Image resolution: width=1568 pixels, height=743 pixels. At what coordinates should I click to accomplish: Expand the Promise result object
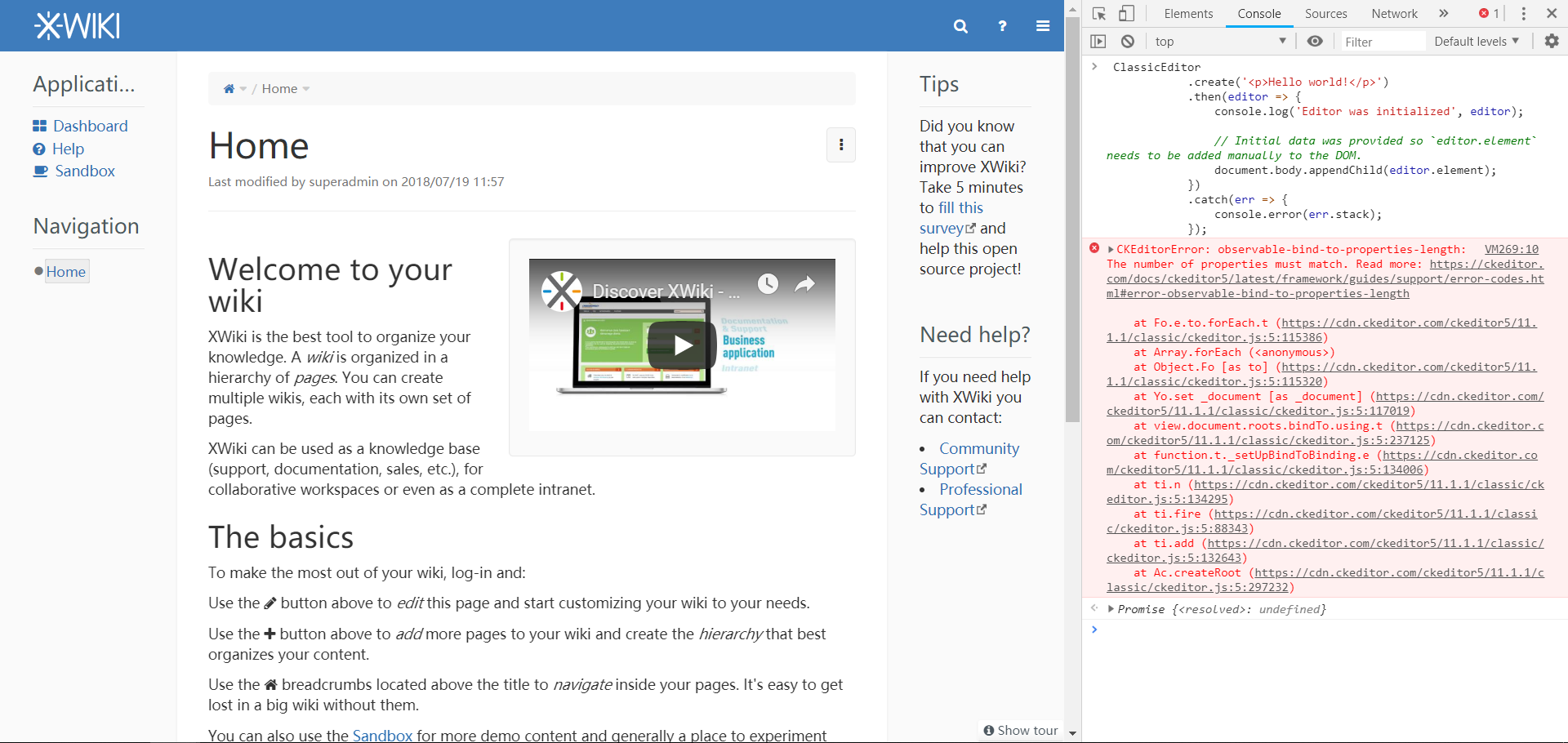point(1111,609)
